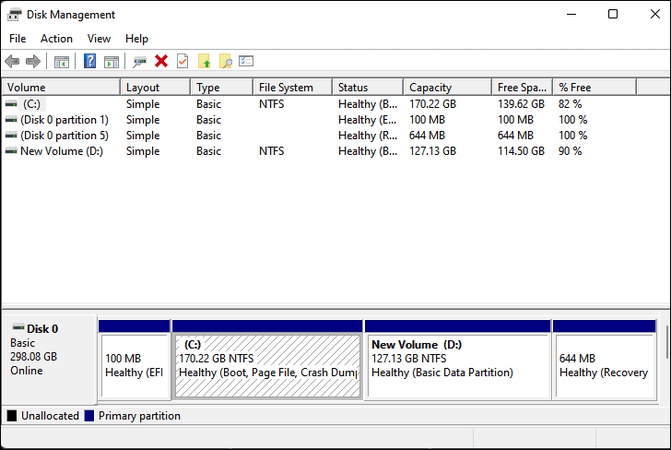Select the 644 MB Recovery partition block

pyautogui.click(x=604, y=365)
